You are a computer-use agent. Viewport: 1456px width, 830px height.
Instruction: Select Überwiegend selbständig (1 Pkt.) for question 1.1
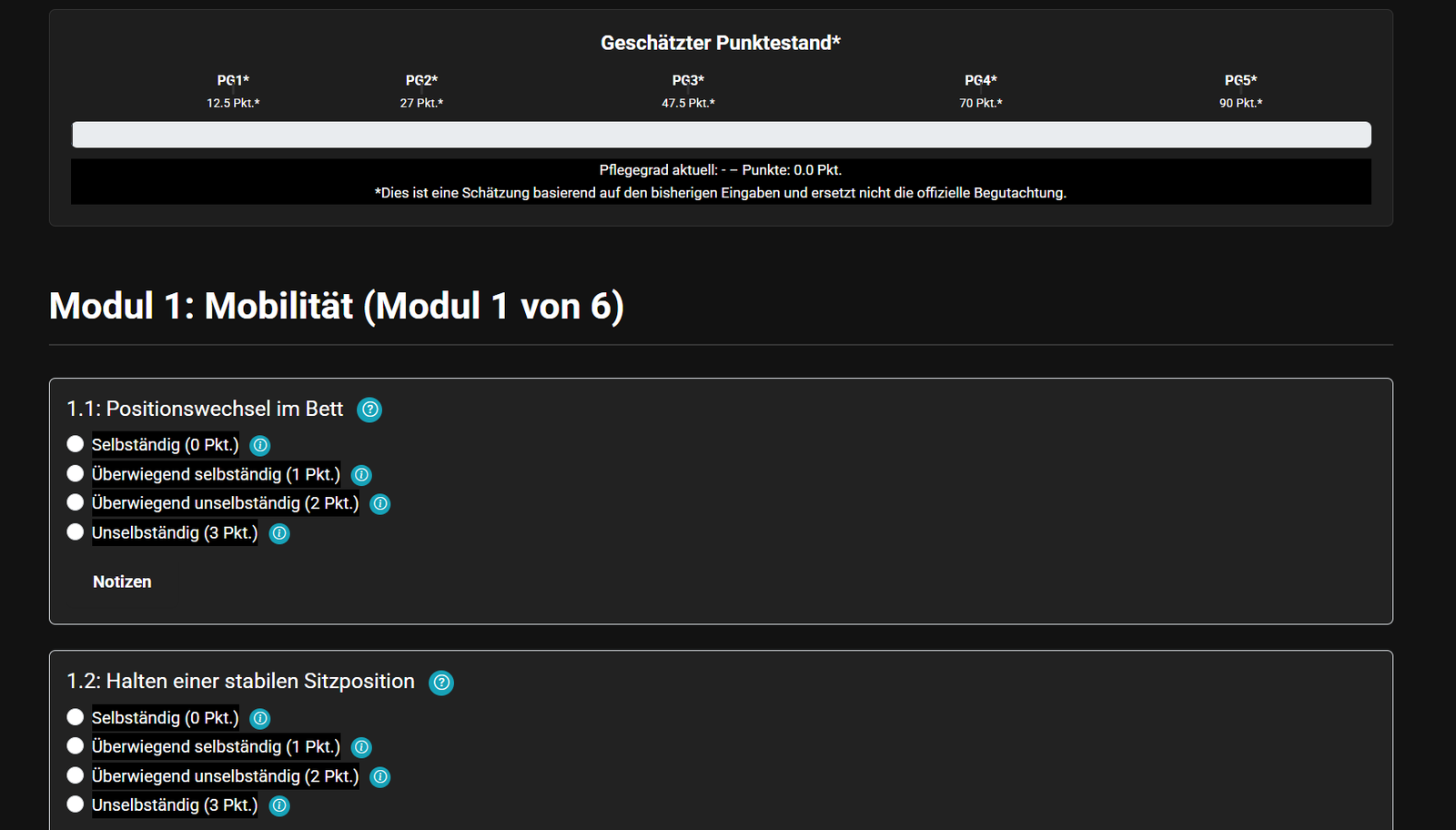(x=76, y=473)
